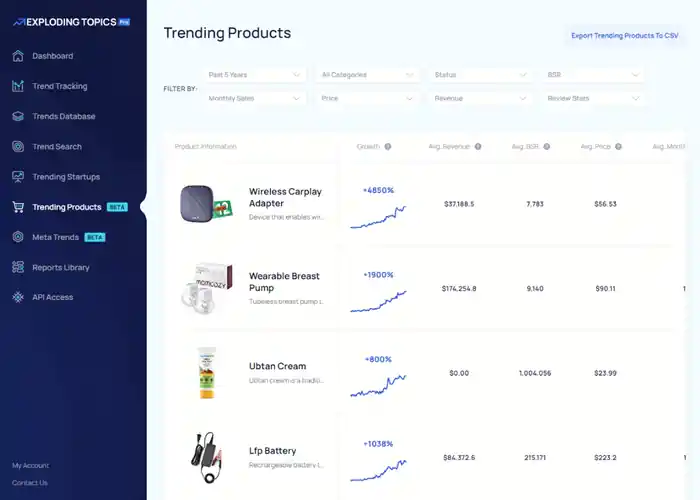Click the Trending Startups presentation icon

(18, 177)
